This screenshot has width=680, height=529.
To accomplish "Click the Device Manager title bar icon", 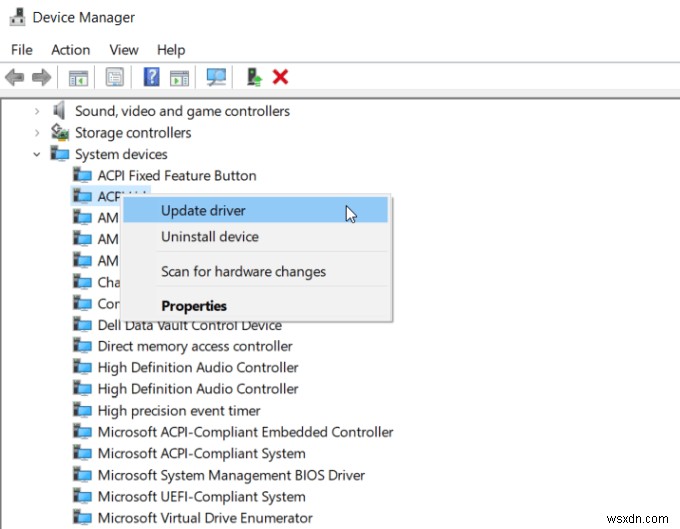I will 17,17.
